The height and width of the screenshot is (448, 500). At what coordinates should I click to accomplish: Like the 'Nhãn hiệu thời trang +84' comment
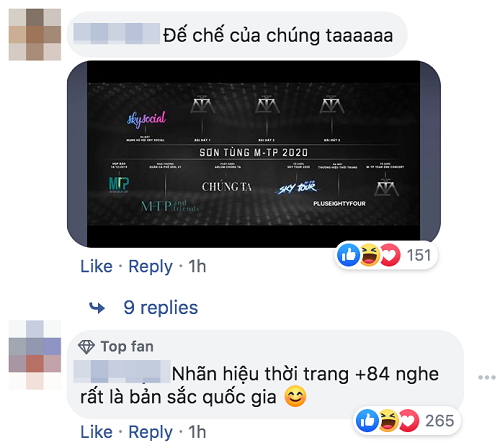point(96,432)
